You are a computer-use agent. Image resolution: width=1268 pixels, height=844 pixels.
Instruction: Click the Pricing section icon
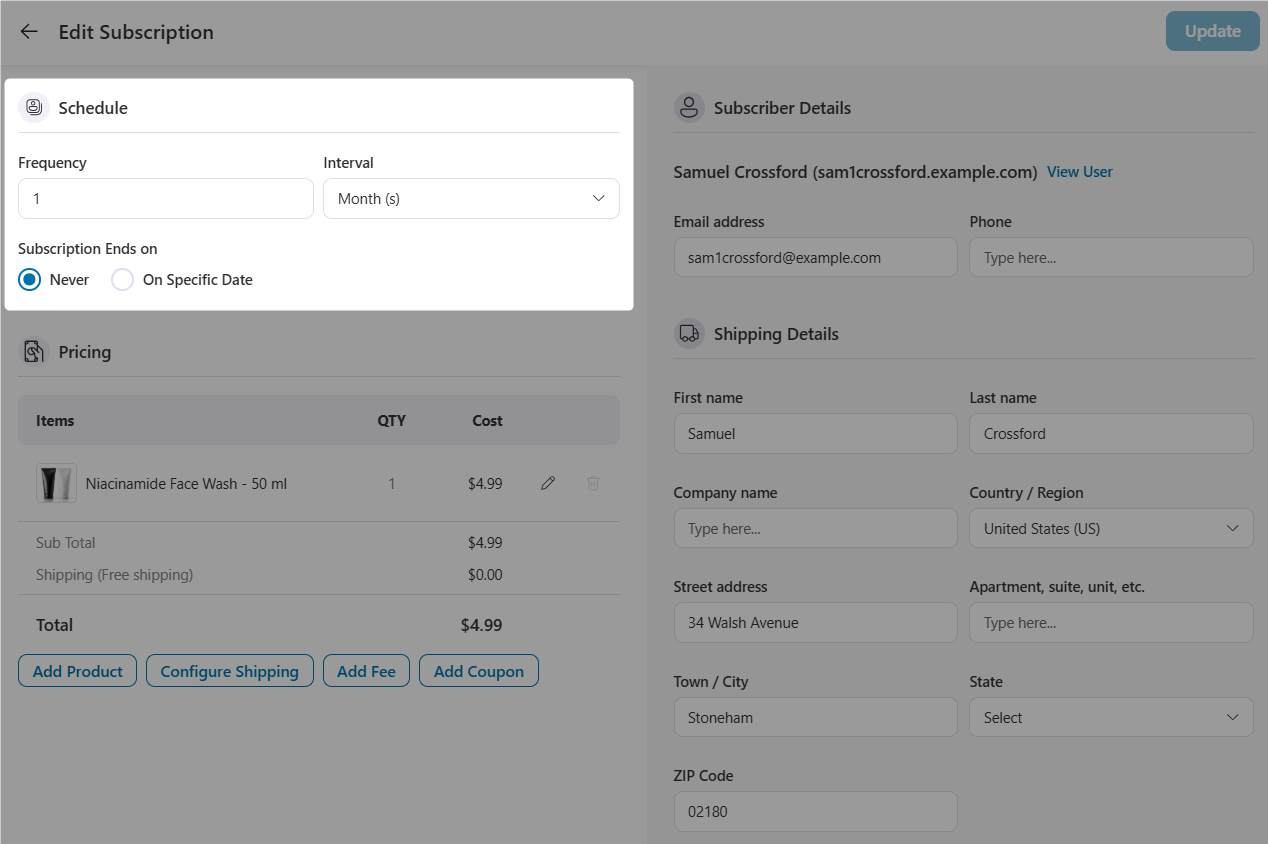point(35,351)
